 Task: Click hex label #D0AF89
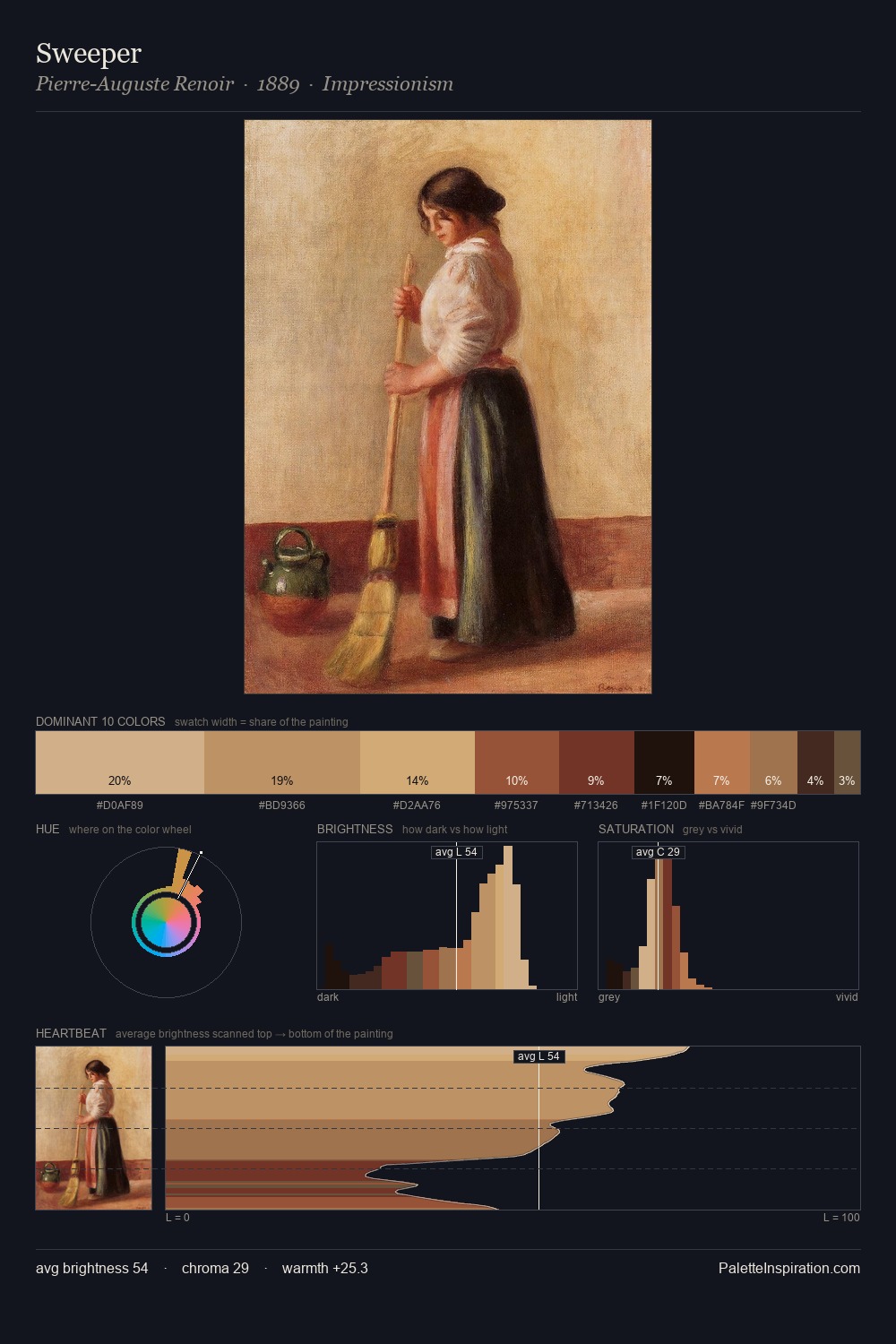[x=120, y=806]
